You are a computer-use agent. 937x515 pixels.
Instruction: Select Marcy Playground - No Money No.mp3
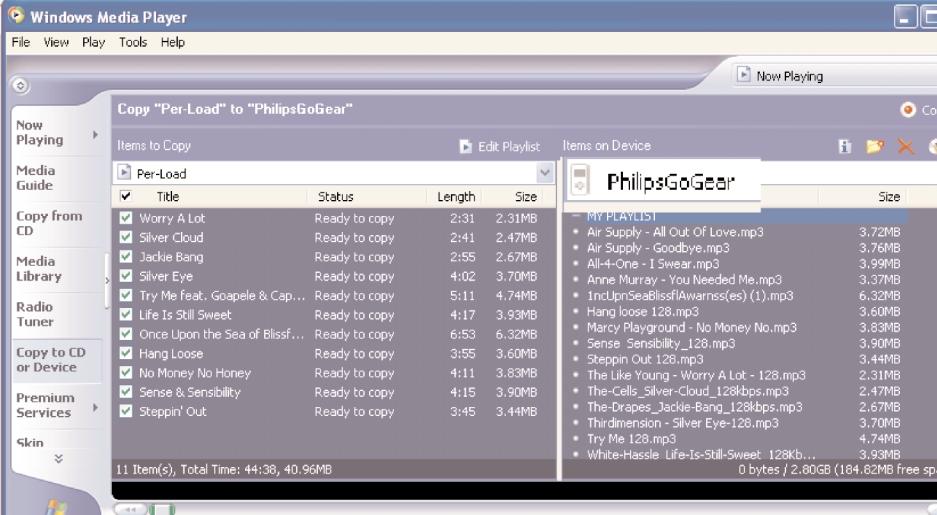(692, 327)
